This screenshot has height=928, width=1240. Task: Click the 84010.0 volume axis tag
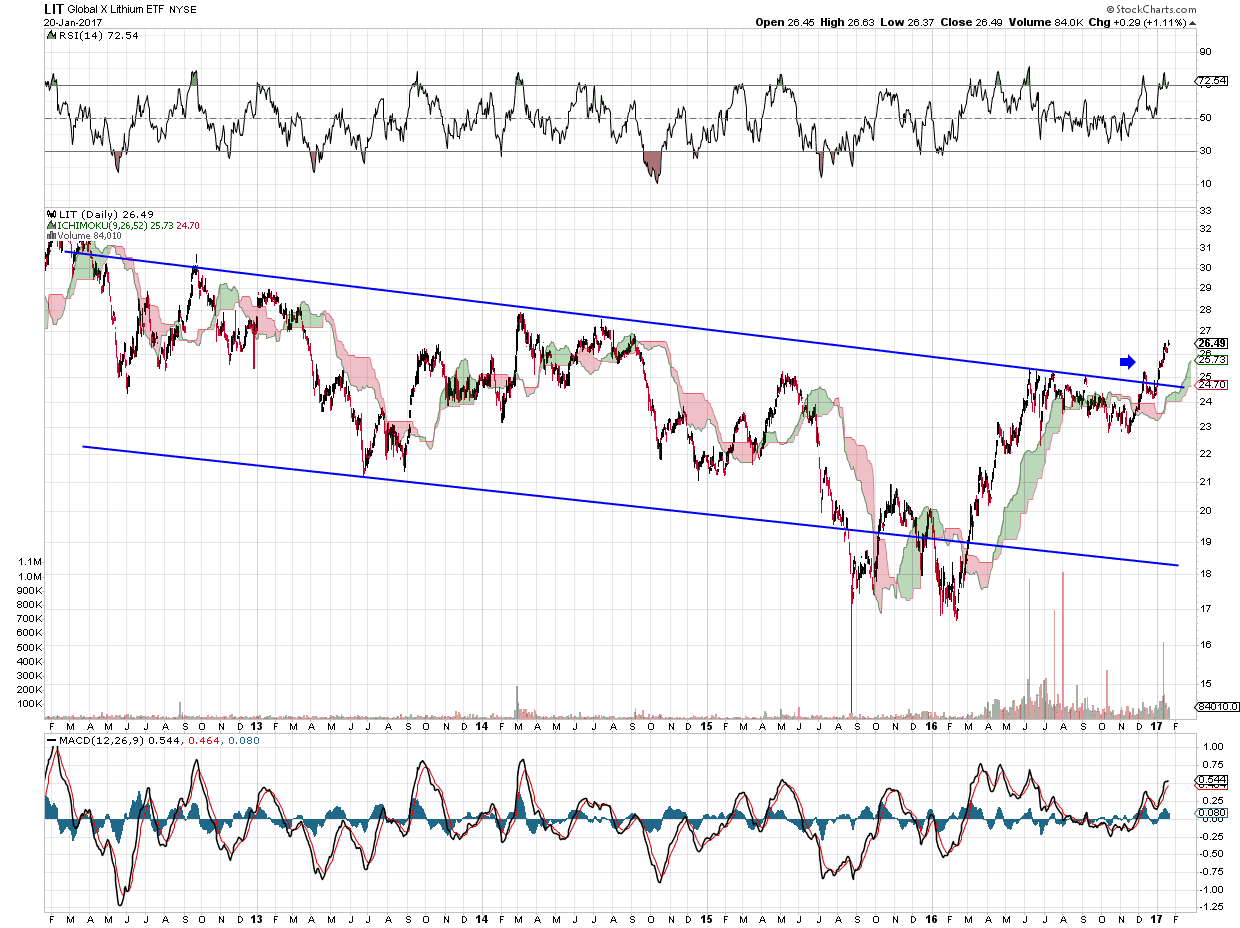1214,706
